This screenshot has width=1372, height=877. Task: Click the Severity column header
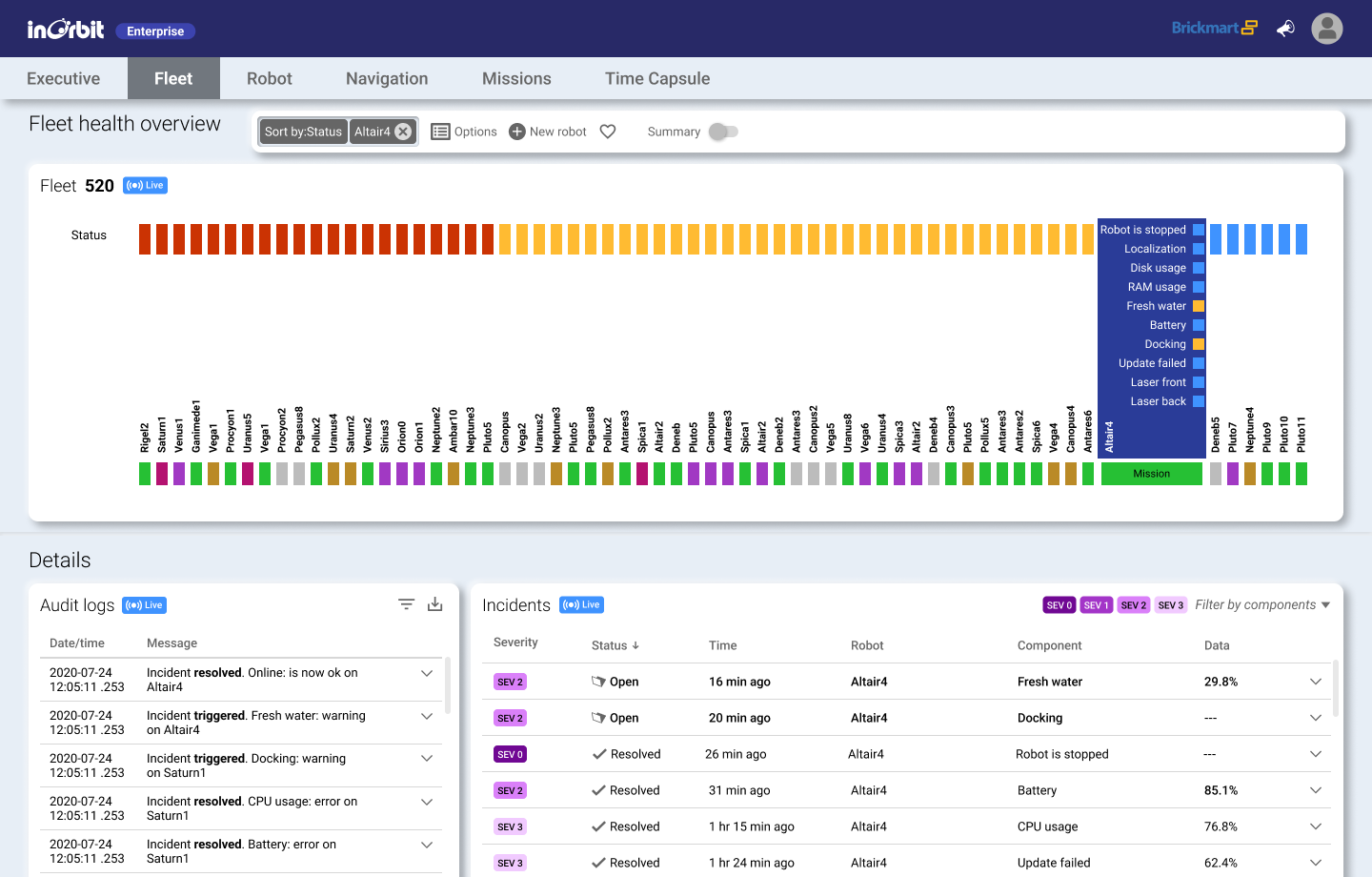(515, 642)
